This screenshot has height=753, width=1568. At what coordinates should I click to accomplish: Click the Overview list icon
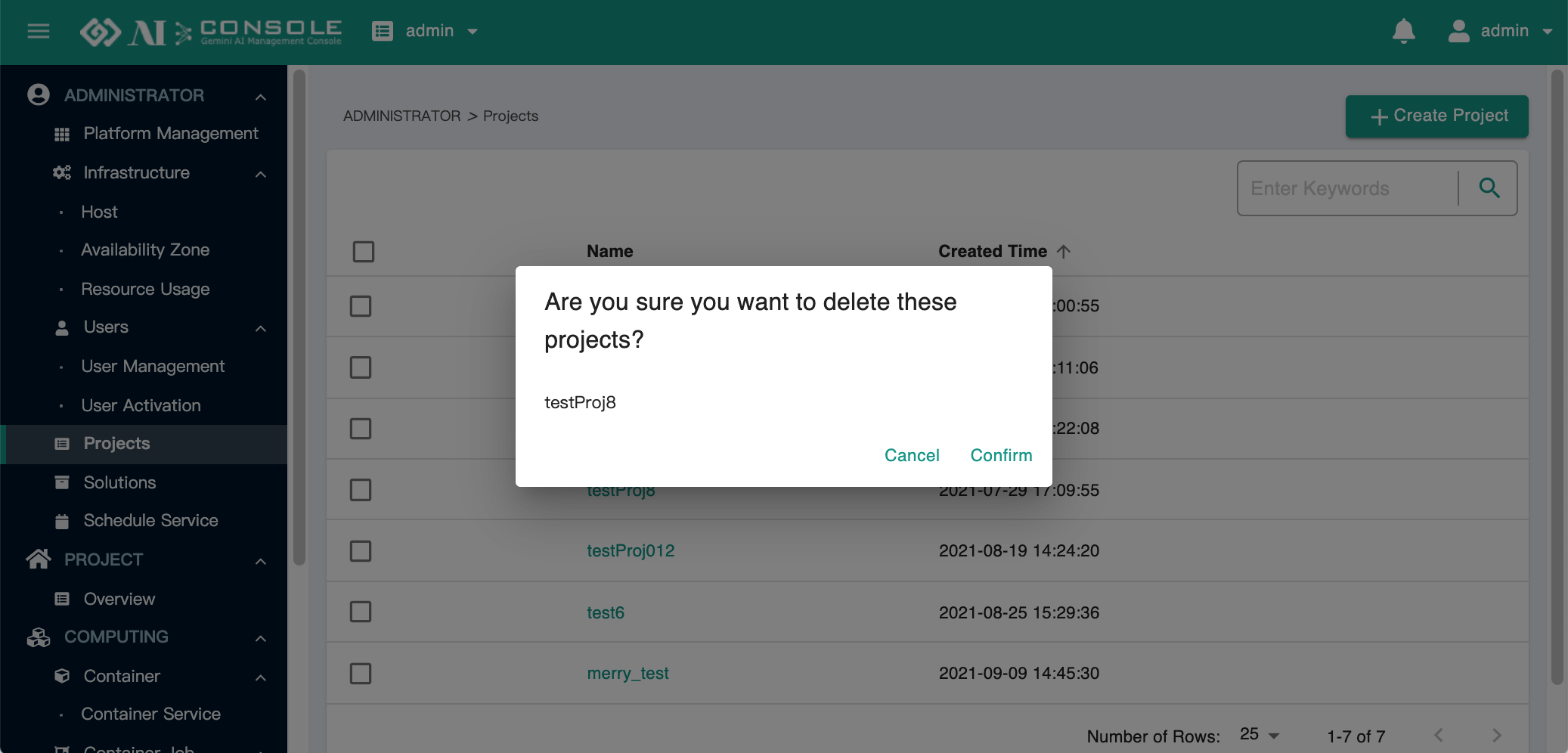(62, 599)
